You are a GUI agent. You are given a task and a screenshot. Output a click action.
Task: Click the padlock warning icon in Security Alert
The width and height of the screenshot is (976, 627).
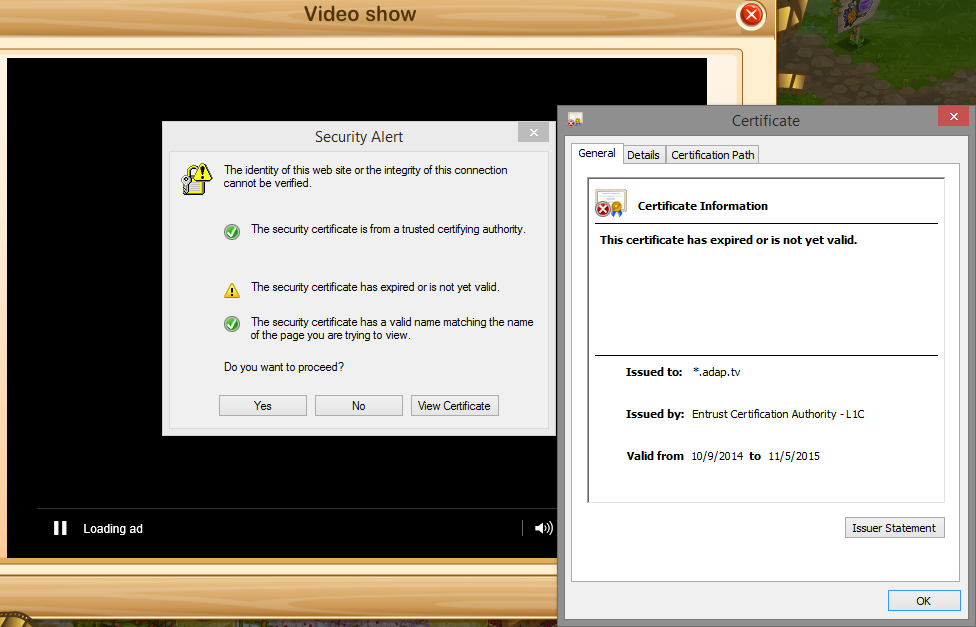(197, 178)
